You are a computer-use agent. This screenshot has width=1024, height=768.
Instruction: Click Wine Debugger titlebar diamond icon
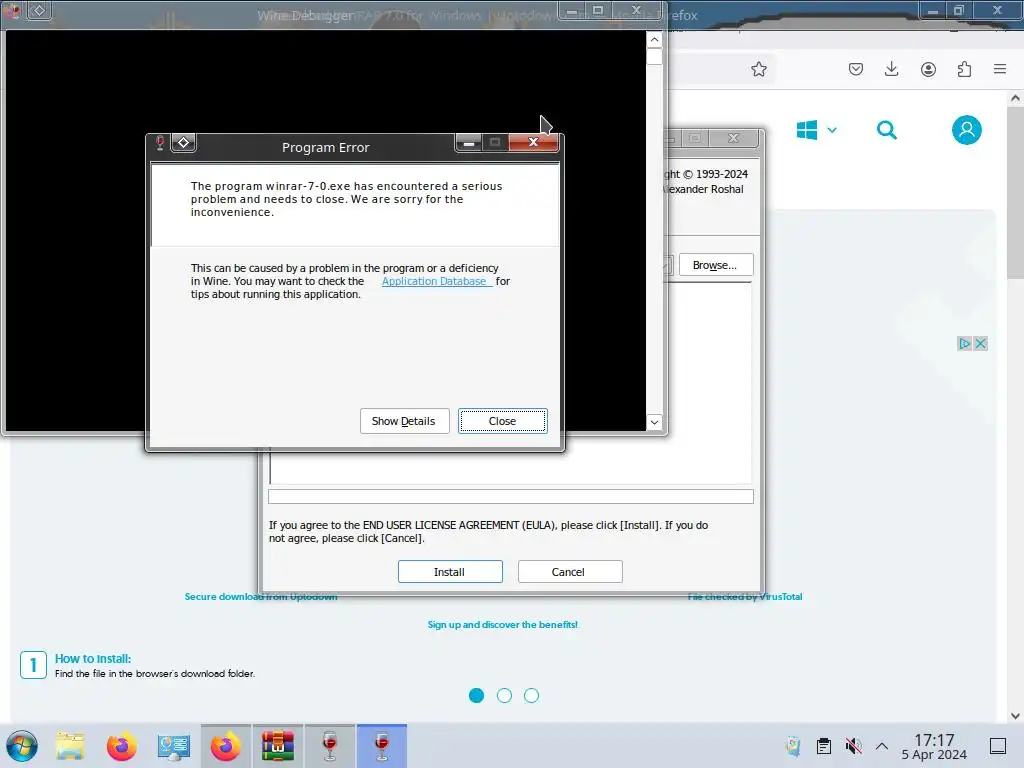(x=39, y=10)
